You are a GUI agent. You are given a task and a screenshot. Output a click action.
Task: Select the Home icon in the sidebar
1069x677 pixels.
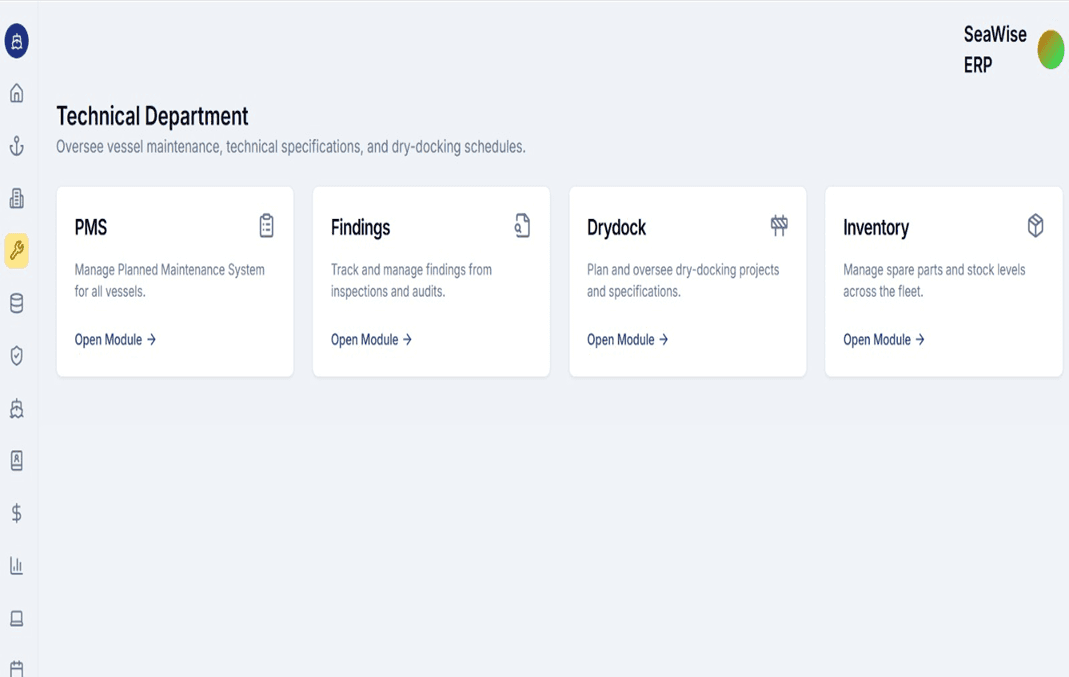(x=16, y=92)
